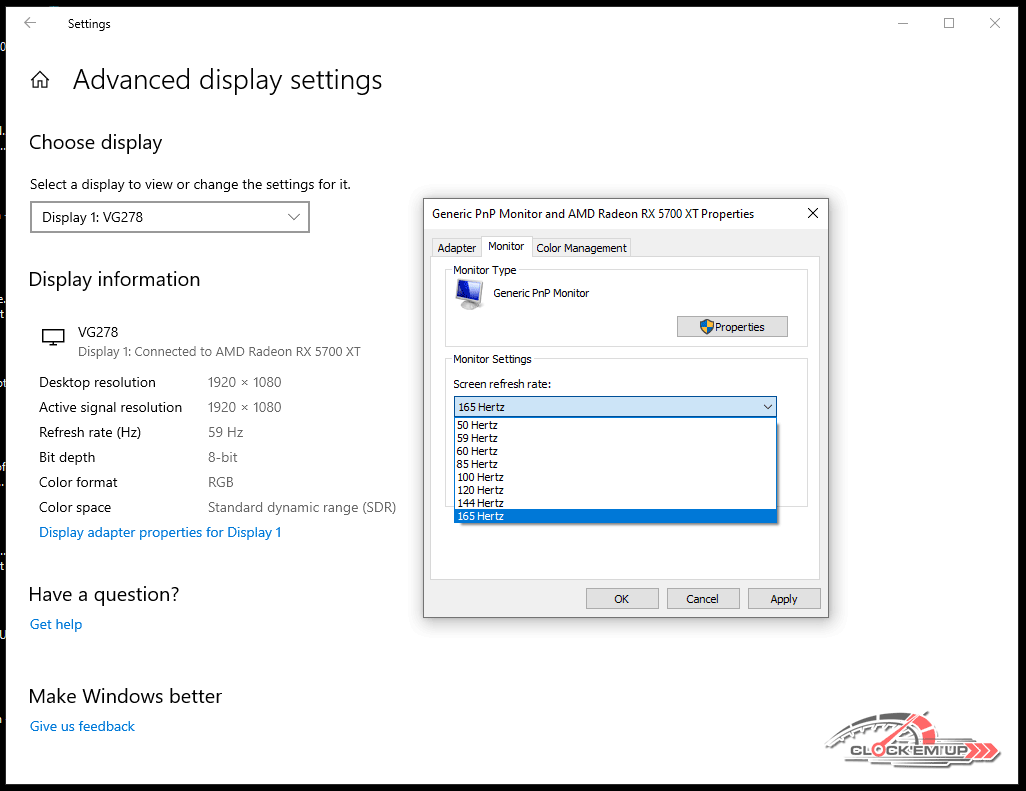Pick the 165 Hertz list option
The width and height of the screenshot is (1026, 791).
480,516
